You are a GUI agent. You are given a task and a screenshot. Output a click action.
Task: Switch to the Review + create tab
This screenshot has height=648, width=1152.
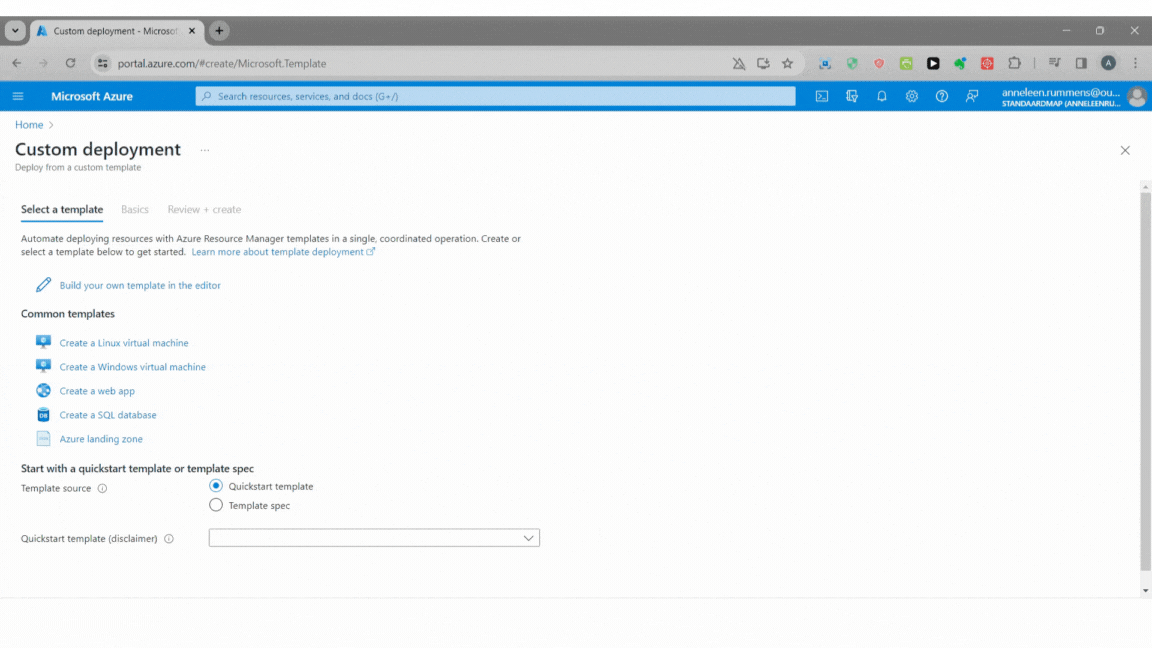click(x=204, y=209)
